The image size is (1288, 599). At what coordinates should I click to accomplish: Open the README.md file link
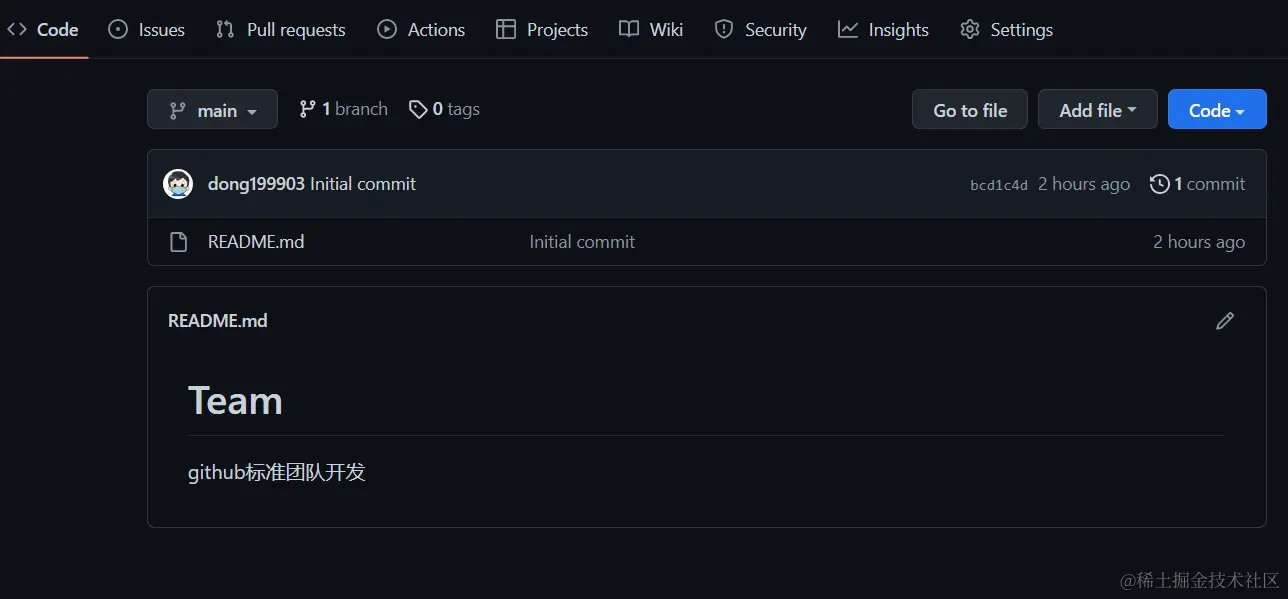(x=256, y=242)
